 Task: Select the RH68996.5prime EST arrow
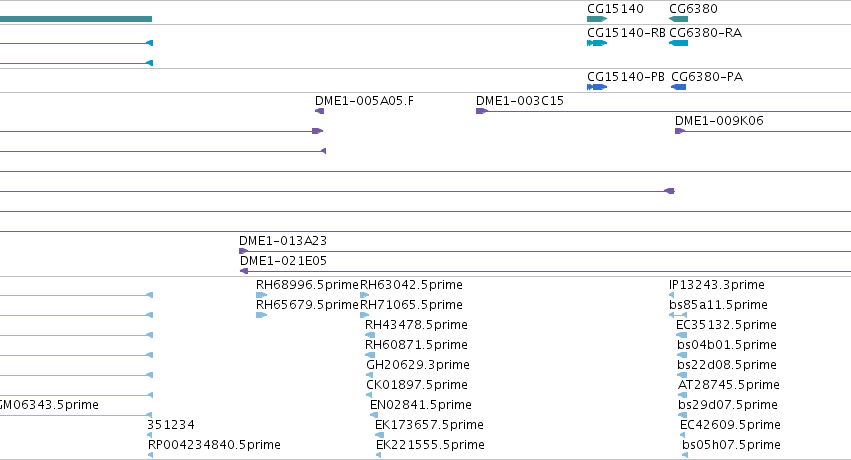click(262, 295)
